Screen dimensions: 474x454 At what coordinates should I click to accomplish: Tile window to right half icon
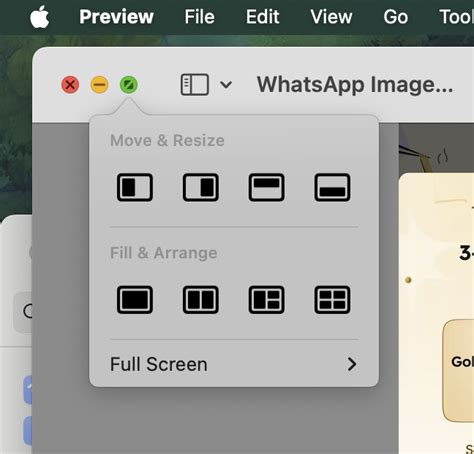[201, 187]
